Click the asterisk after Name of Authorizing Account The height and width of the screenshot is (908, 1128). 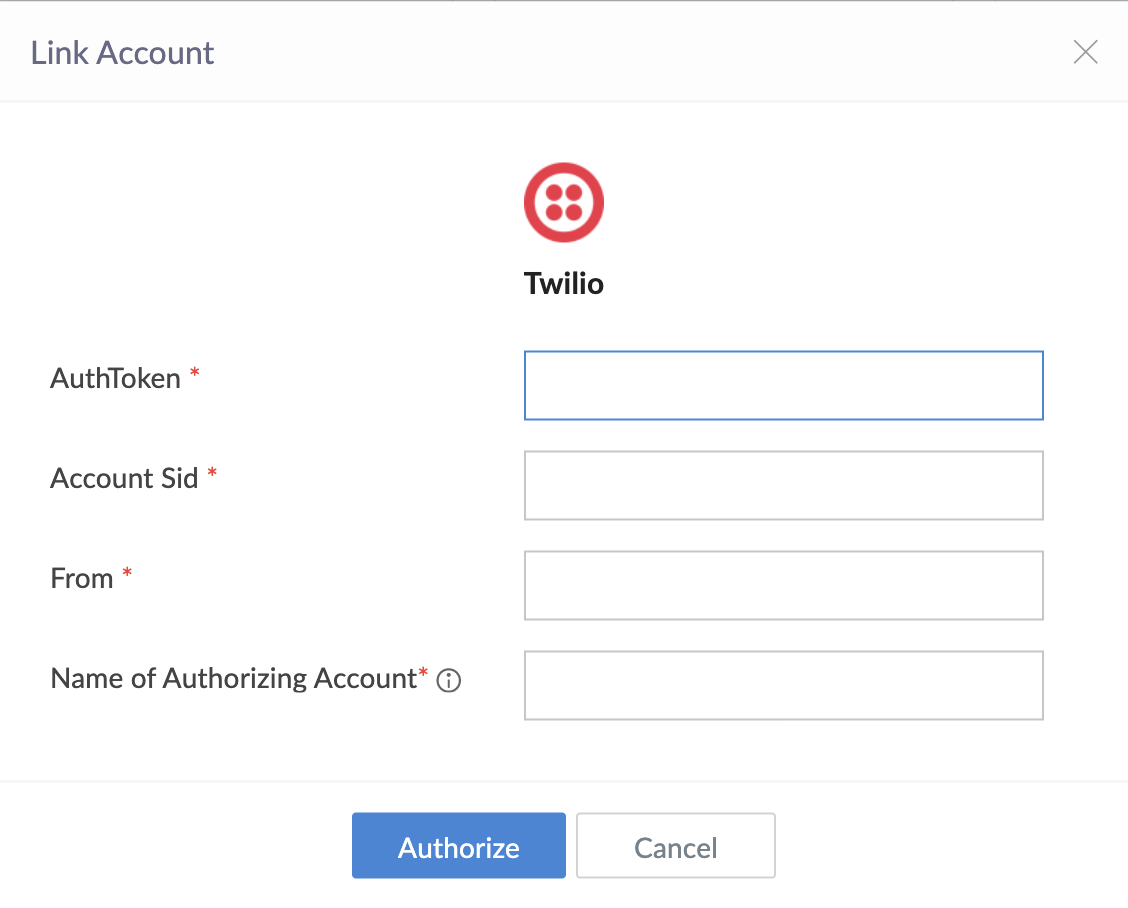(423, 673)
